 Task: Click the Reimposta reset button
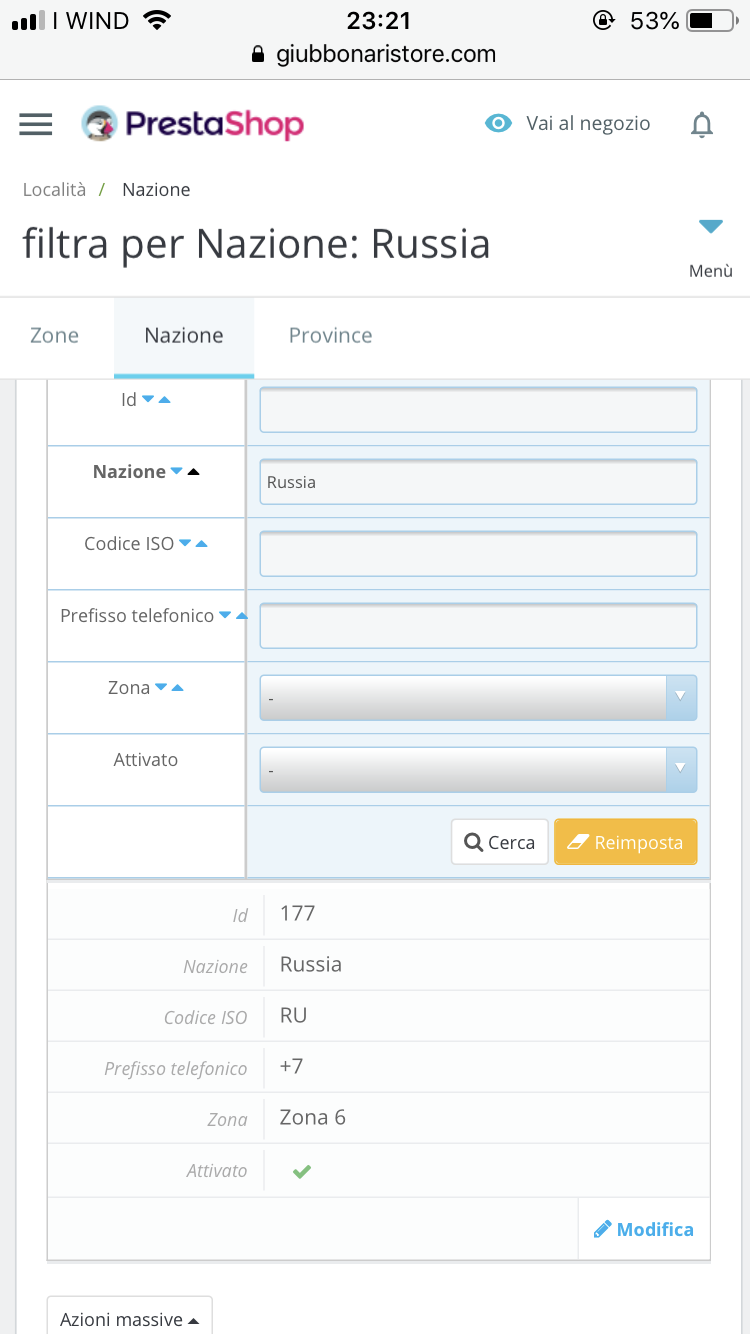point(626,842)
